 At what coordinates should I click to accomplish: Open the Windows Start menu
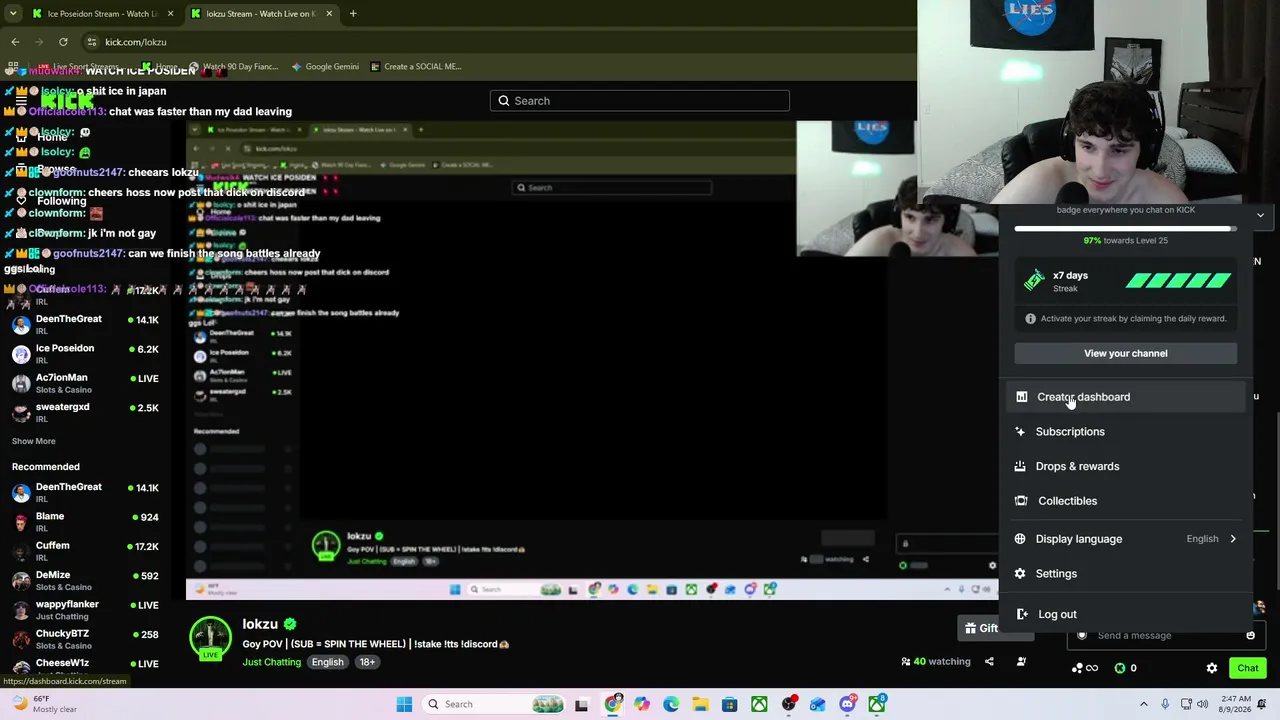coord(404,704)
